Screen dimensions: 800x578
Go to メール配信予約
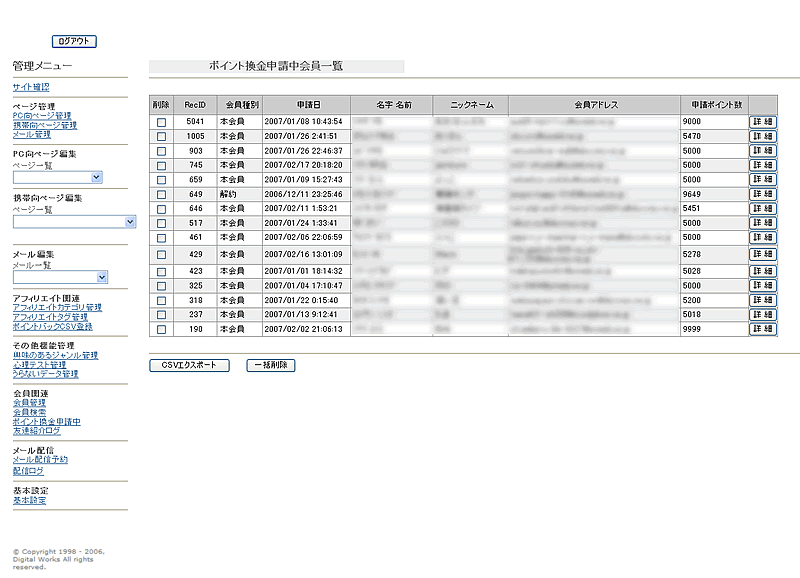click(40, 460)
